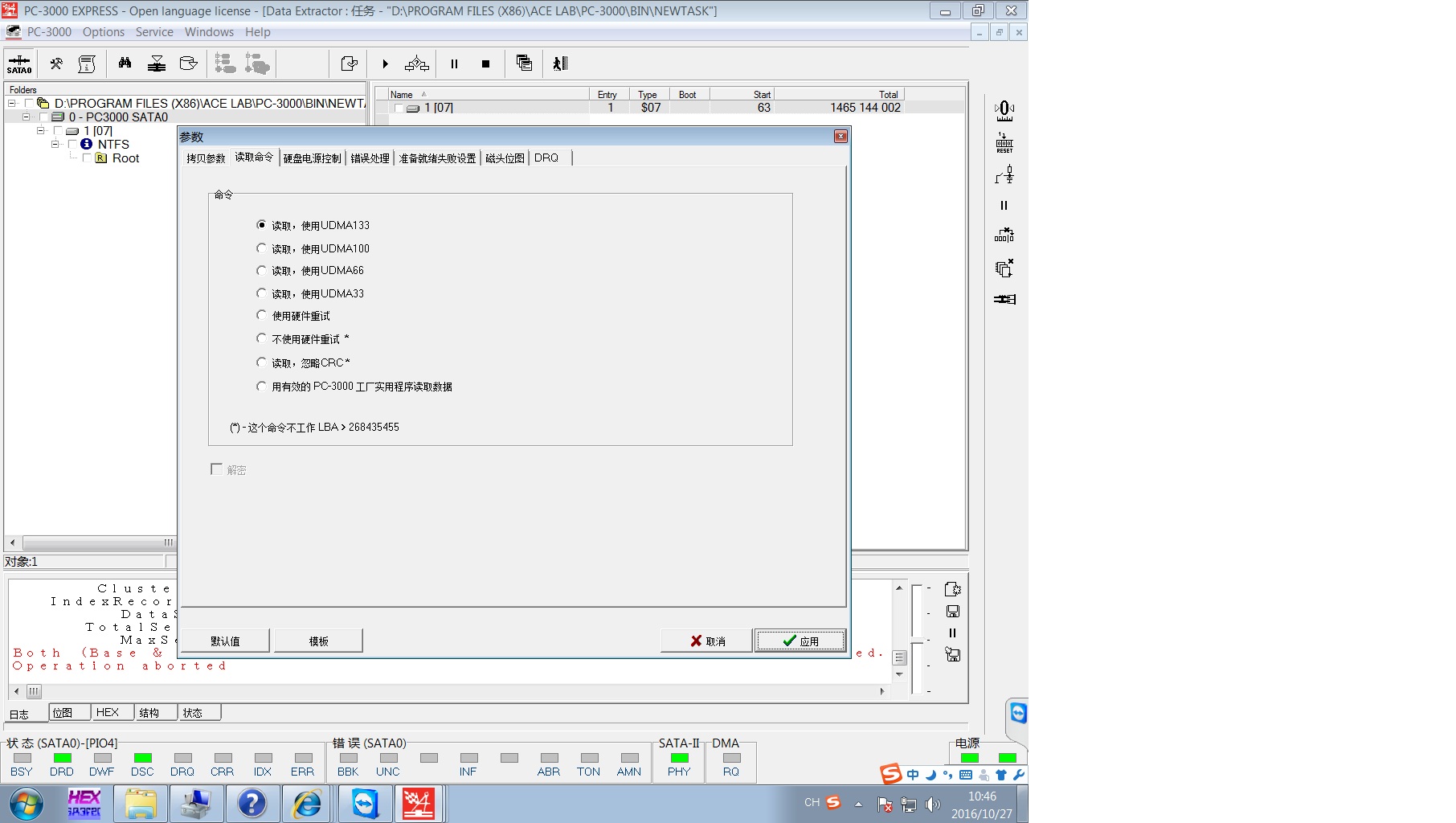Click the 取消 cancel button

point(707,641)
